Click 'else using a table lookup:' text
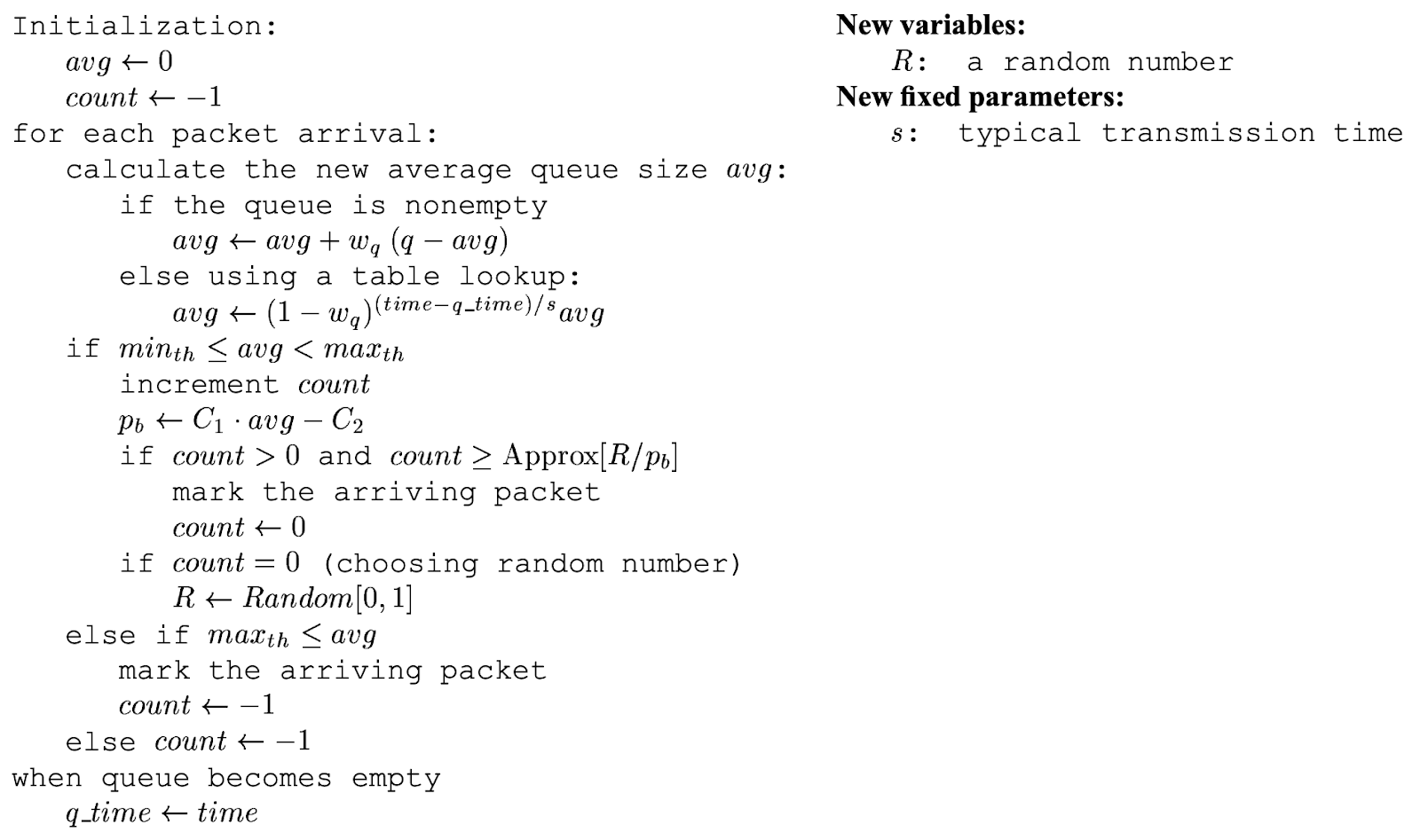Screen dimensions: 1420x840 (x=350, y=277)
